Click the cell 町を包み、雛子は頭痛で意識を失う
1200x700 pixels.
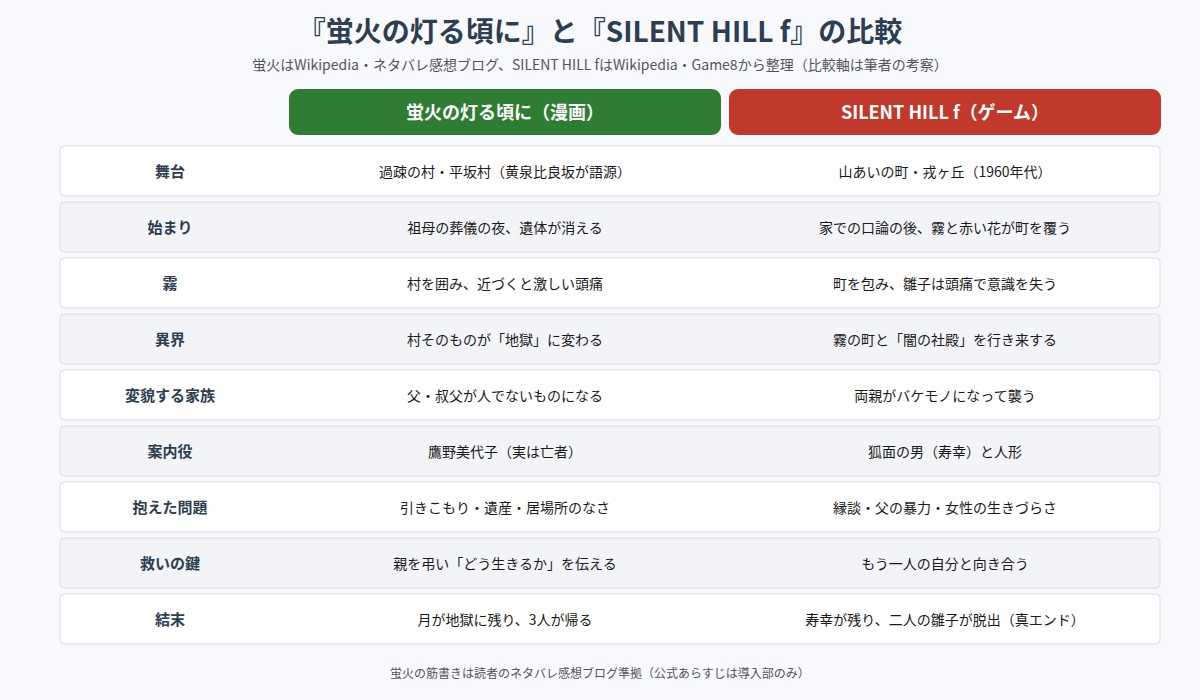[x=945, y=284]
